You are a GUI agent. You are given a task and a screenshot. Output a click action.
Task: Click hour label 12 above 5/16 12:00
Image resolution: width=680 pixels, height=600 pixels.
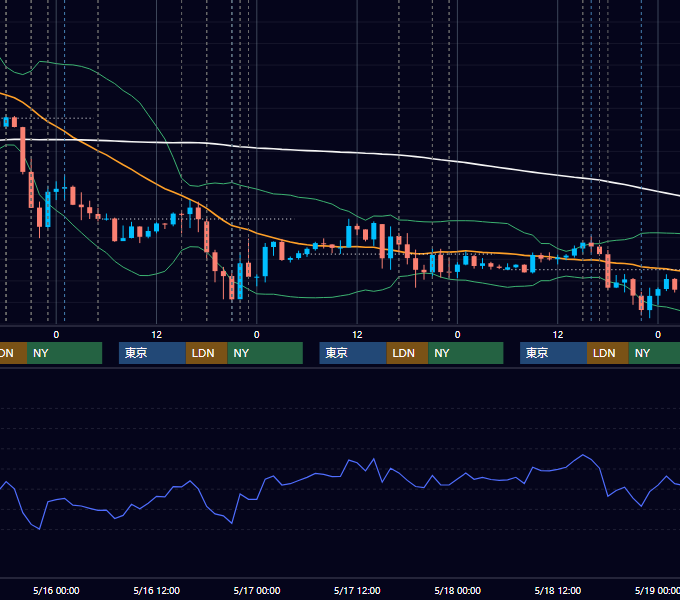(x=157, y=335)
